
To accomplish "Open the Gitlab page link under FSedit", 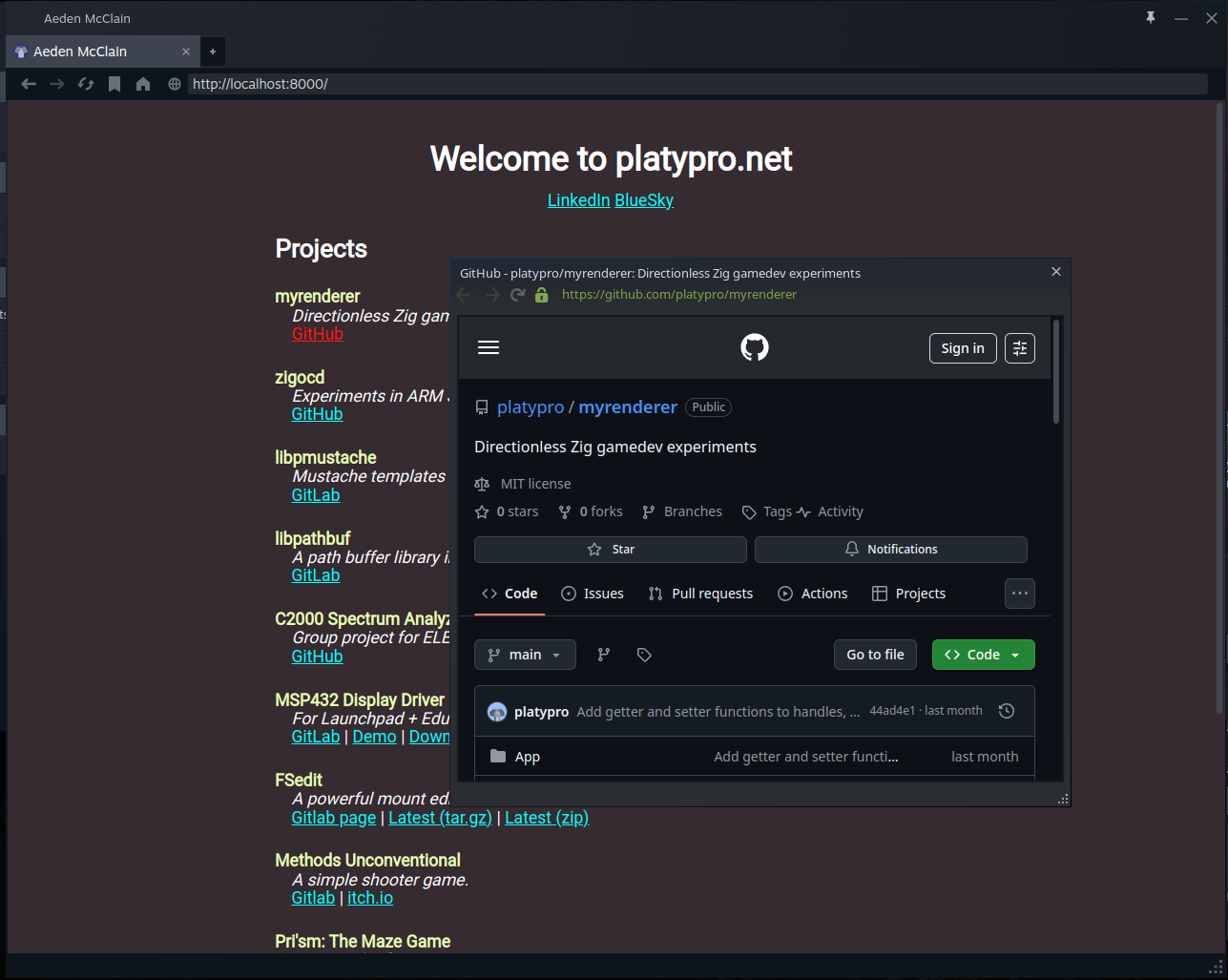I will (x=334, y=818).
